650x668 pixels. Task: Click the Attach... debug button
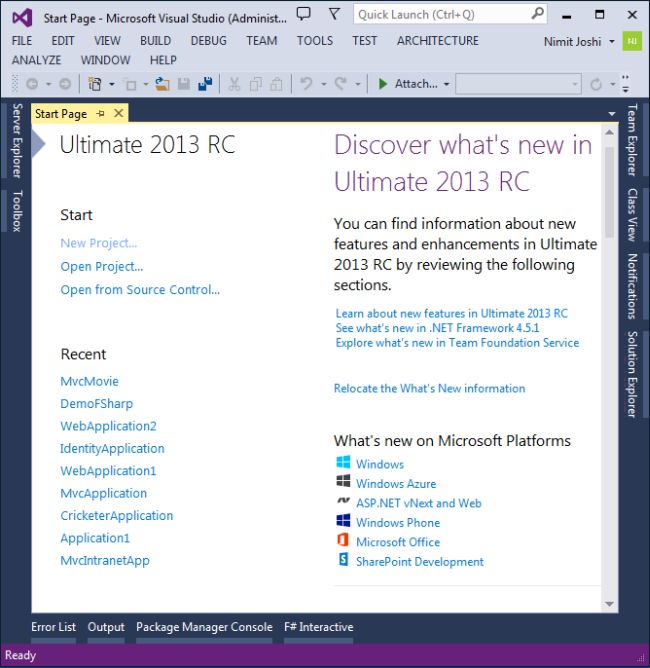[416, 84]
